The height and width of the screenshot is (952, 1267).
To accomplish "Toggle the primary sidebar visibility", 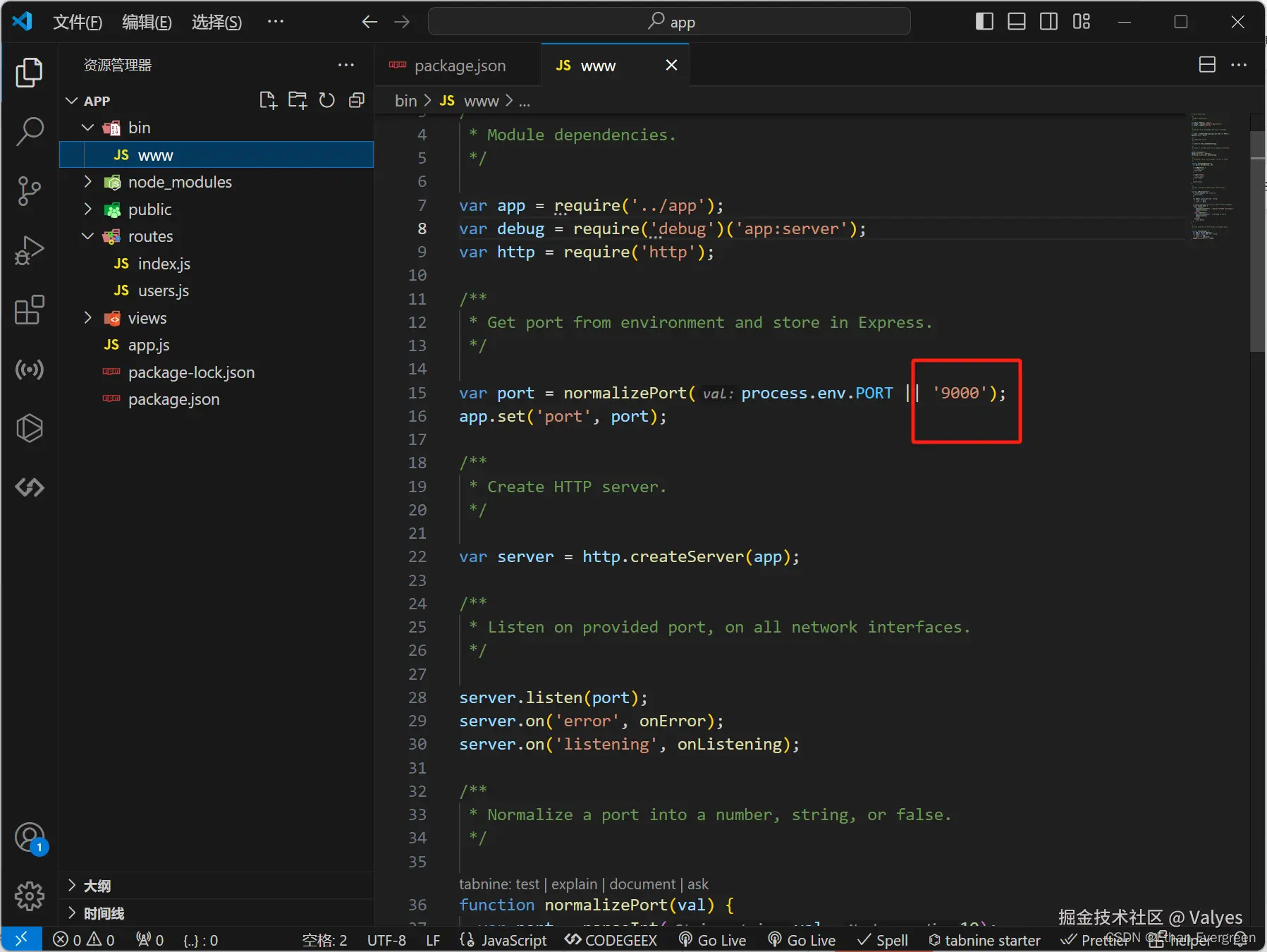I will tap(984, 22).
